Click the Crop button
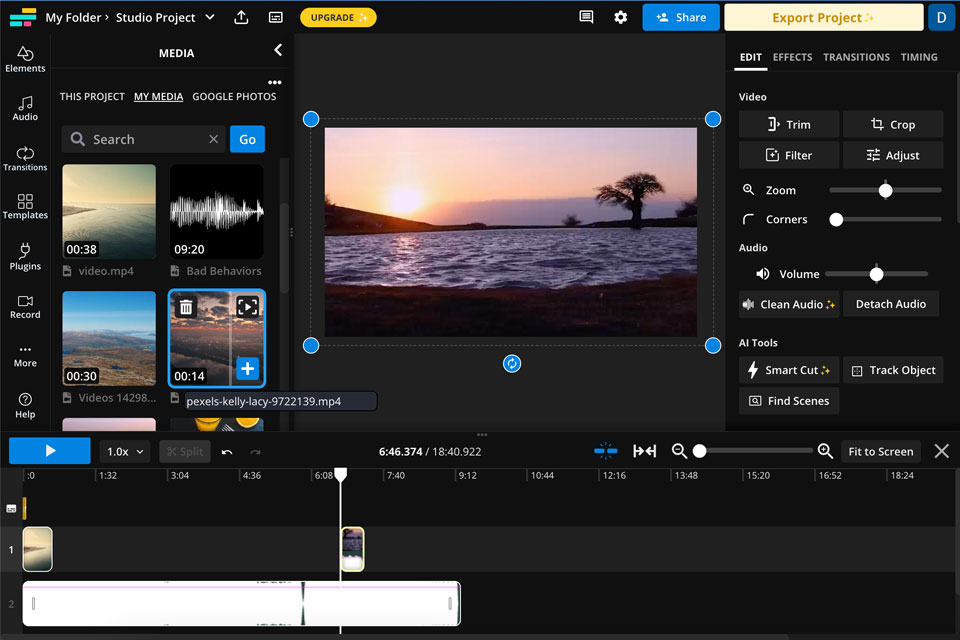The height and width of the screenshot is (640, 960). (893, 124)
